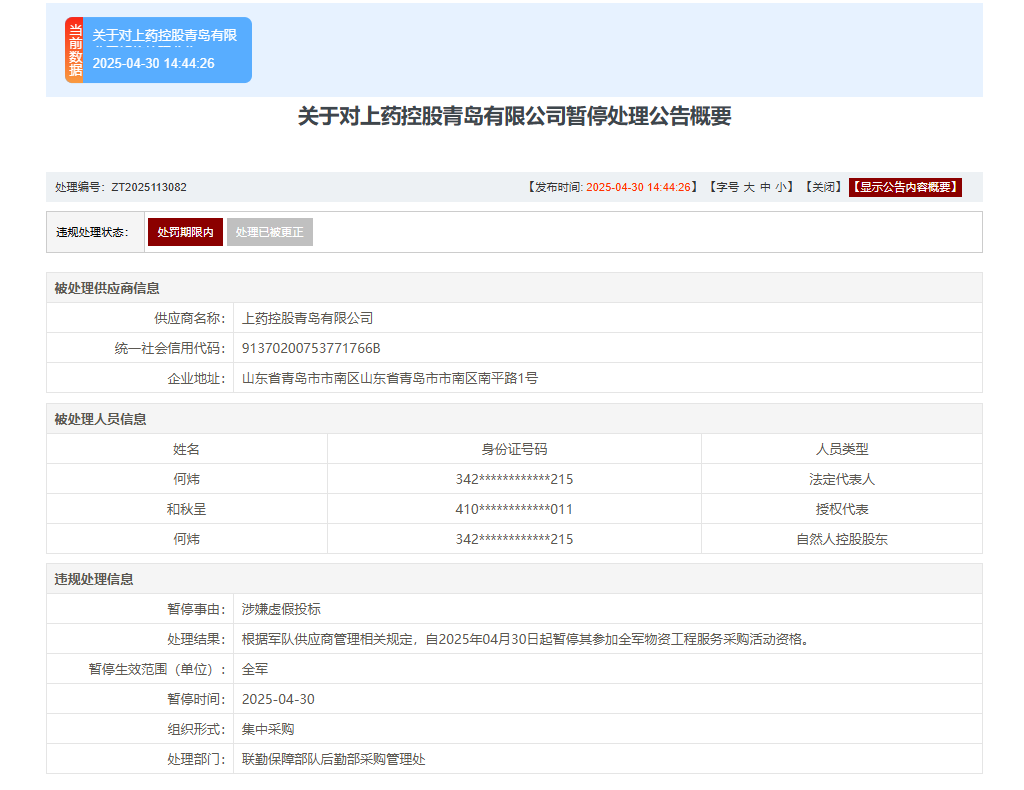
Task: Click the 法定代表人 cell
Action: click(842, 479)
